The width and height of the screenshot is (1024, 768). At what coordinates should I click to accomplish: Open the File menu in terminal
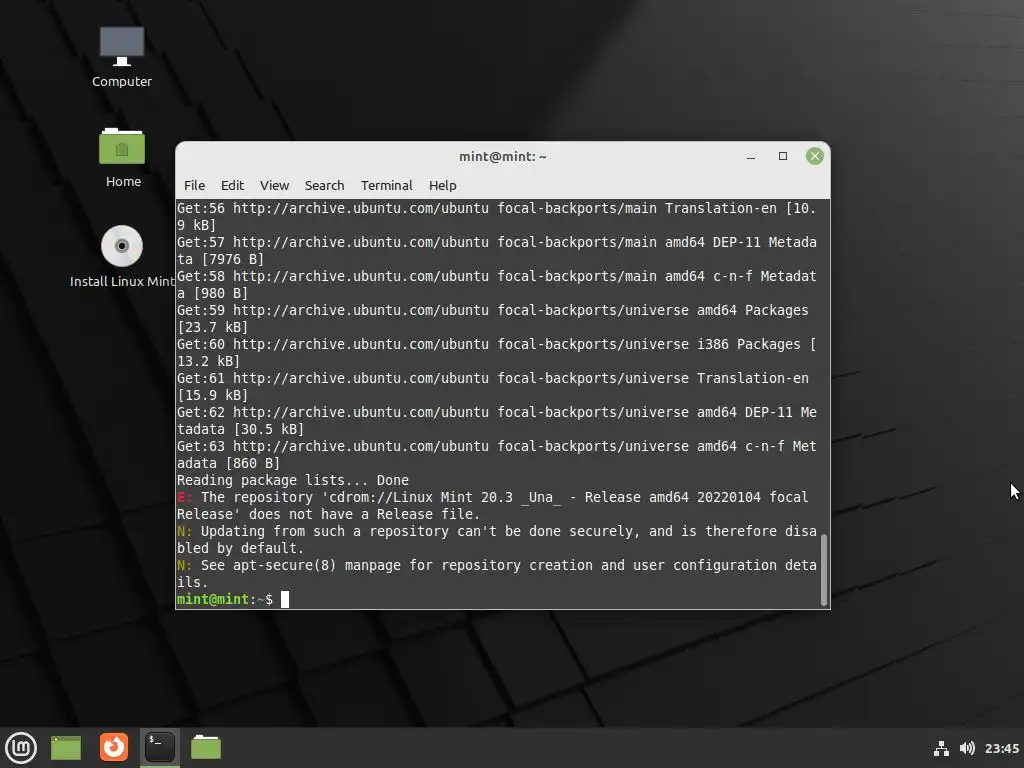(195, 185)
